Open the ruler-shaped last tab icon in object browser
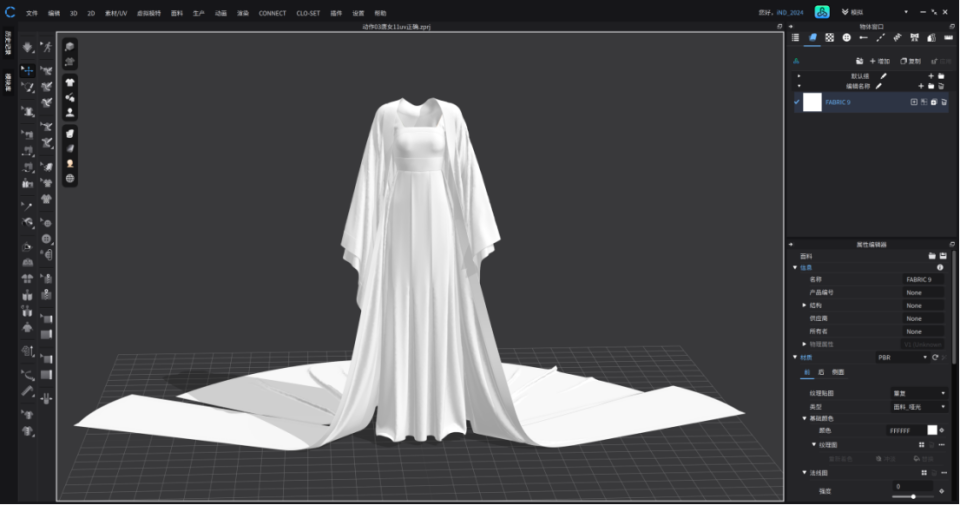 [948, 38]
